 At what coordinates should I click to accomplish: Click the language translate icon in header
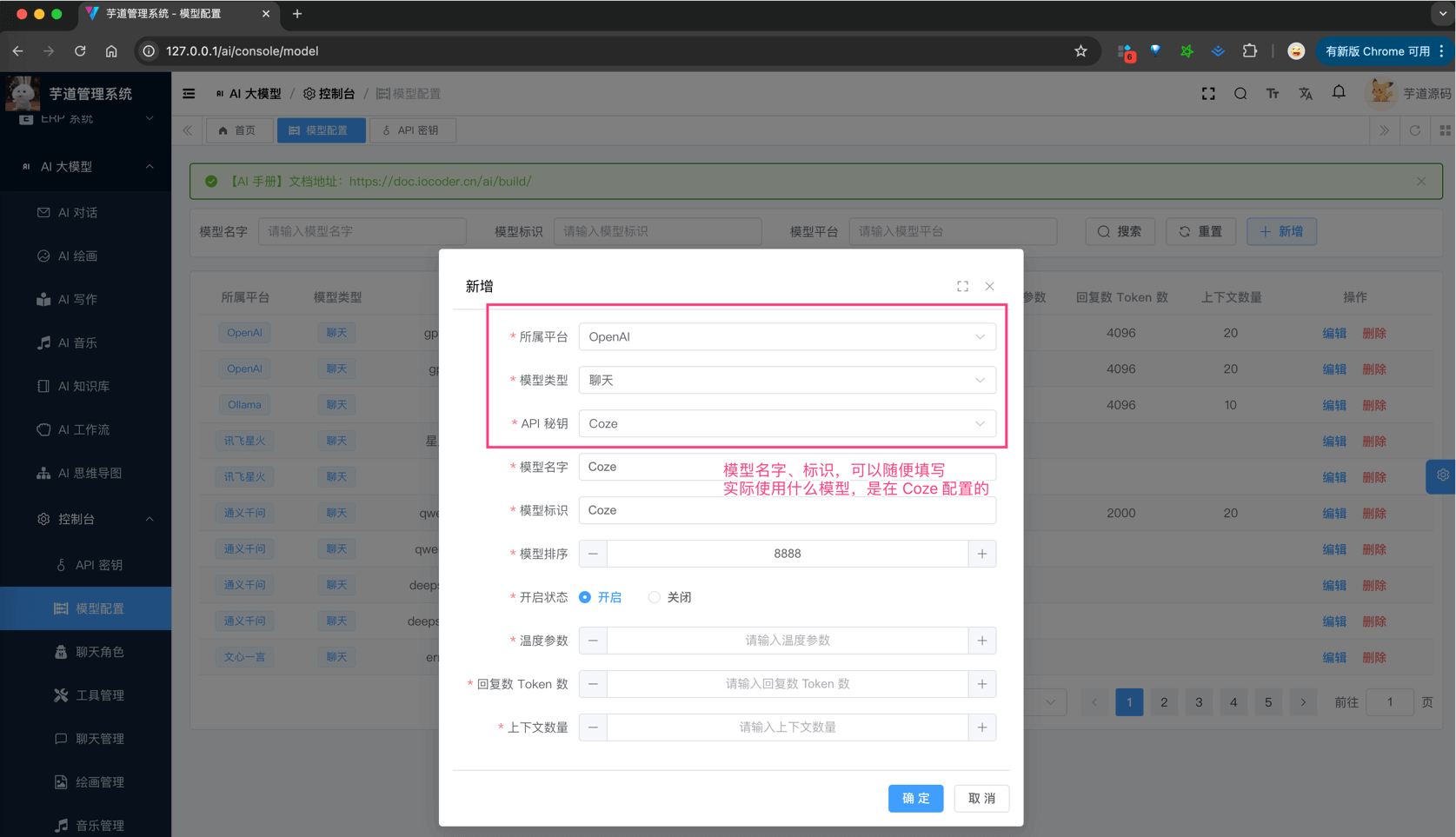tap(1306, 94)
